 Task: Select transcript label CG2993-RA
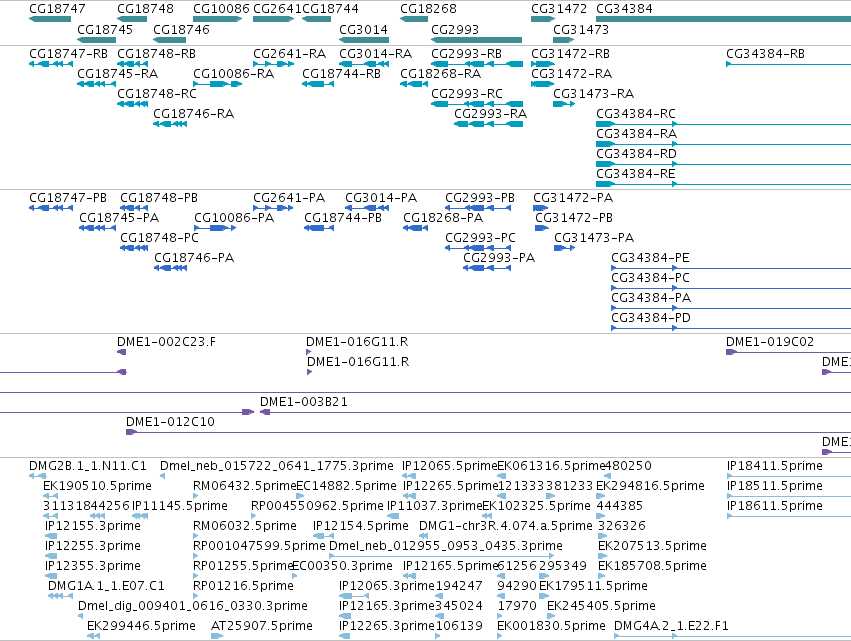(x=491, y=114)
